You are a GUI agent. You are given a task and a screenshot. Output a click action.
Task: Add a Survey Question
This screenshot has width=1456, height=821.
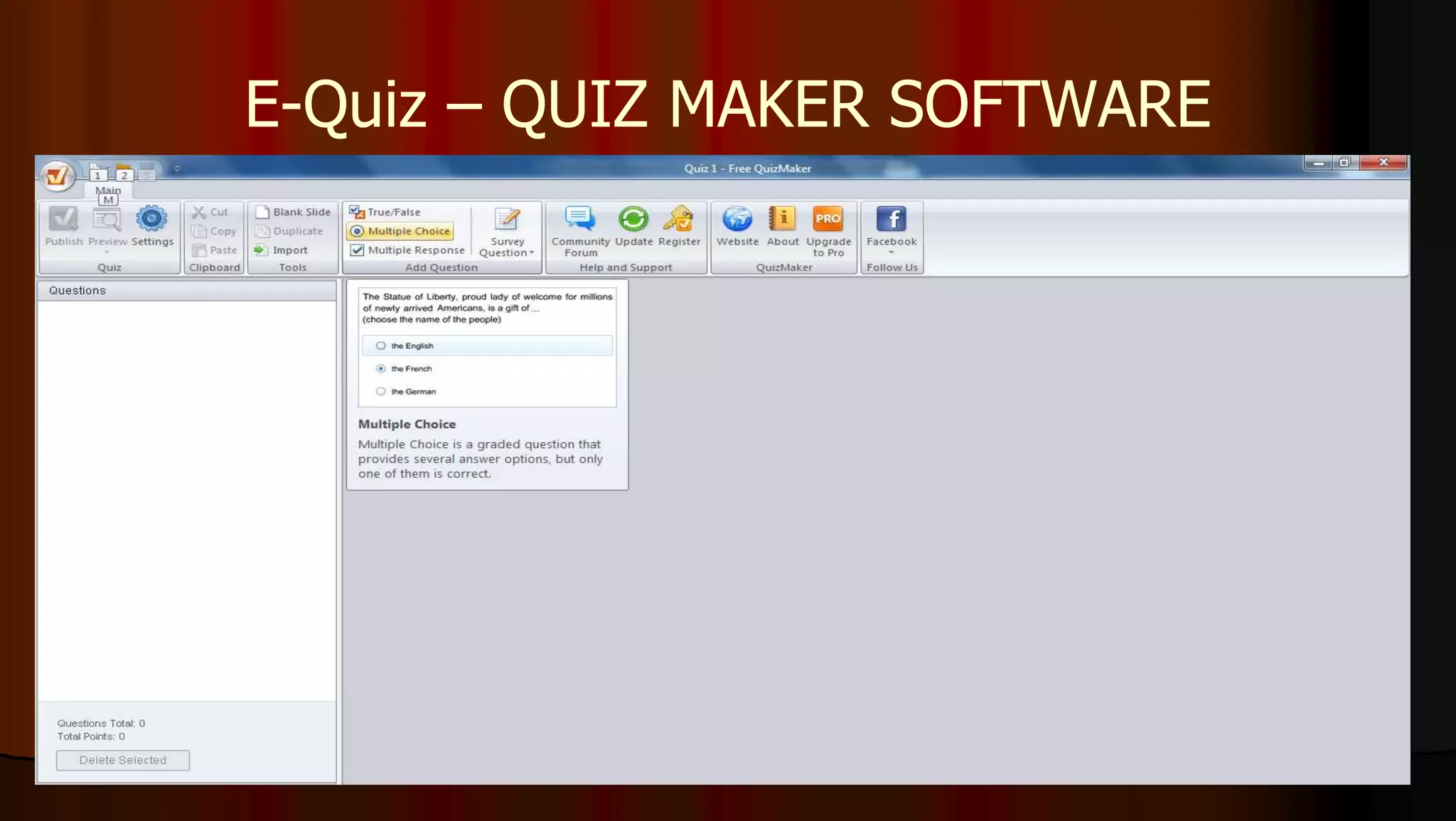pyautogui.click(x=507, y=232)
